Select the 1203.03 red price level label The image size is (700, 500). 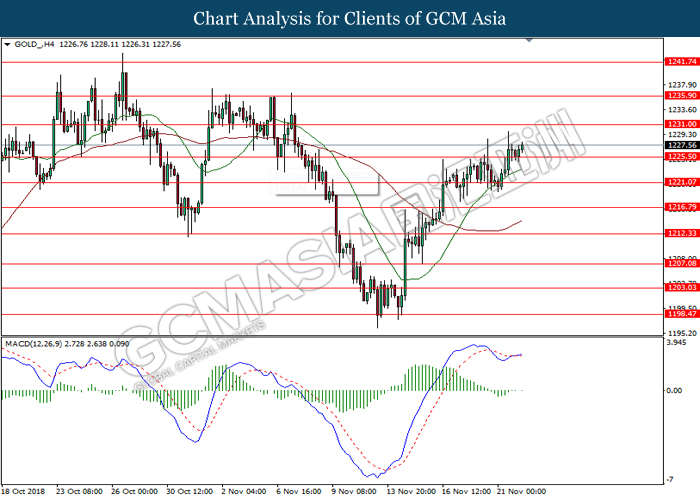point(682,288)
